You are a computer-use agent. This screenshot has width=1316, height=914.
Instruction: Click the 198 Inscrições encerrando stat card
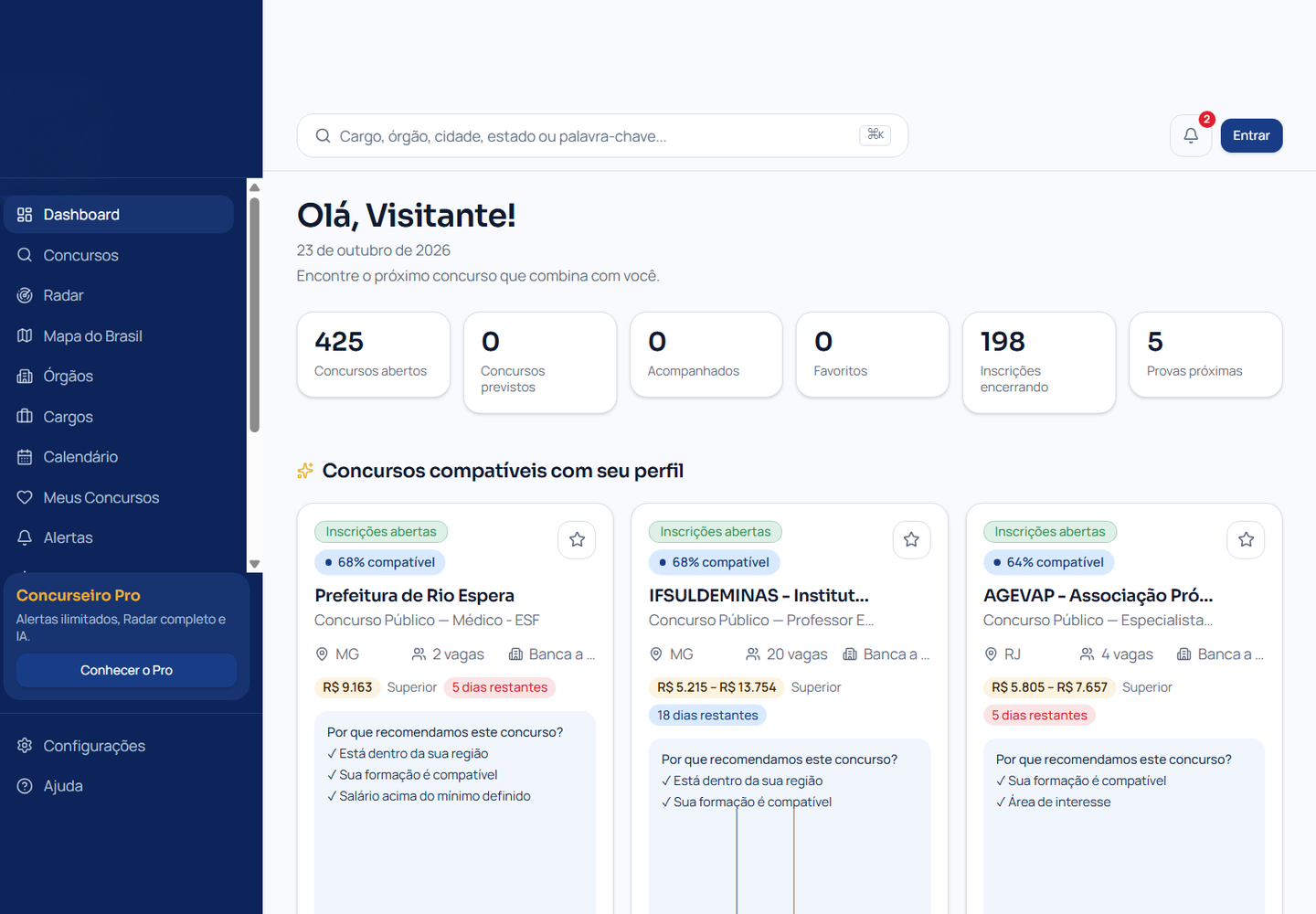pyautogui.click(x=1039, y=363)
